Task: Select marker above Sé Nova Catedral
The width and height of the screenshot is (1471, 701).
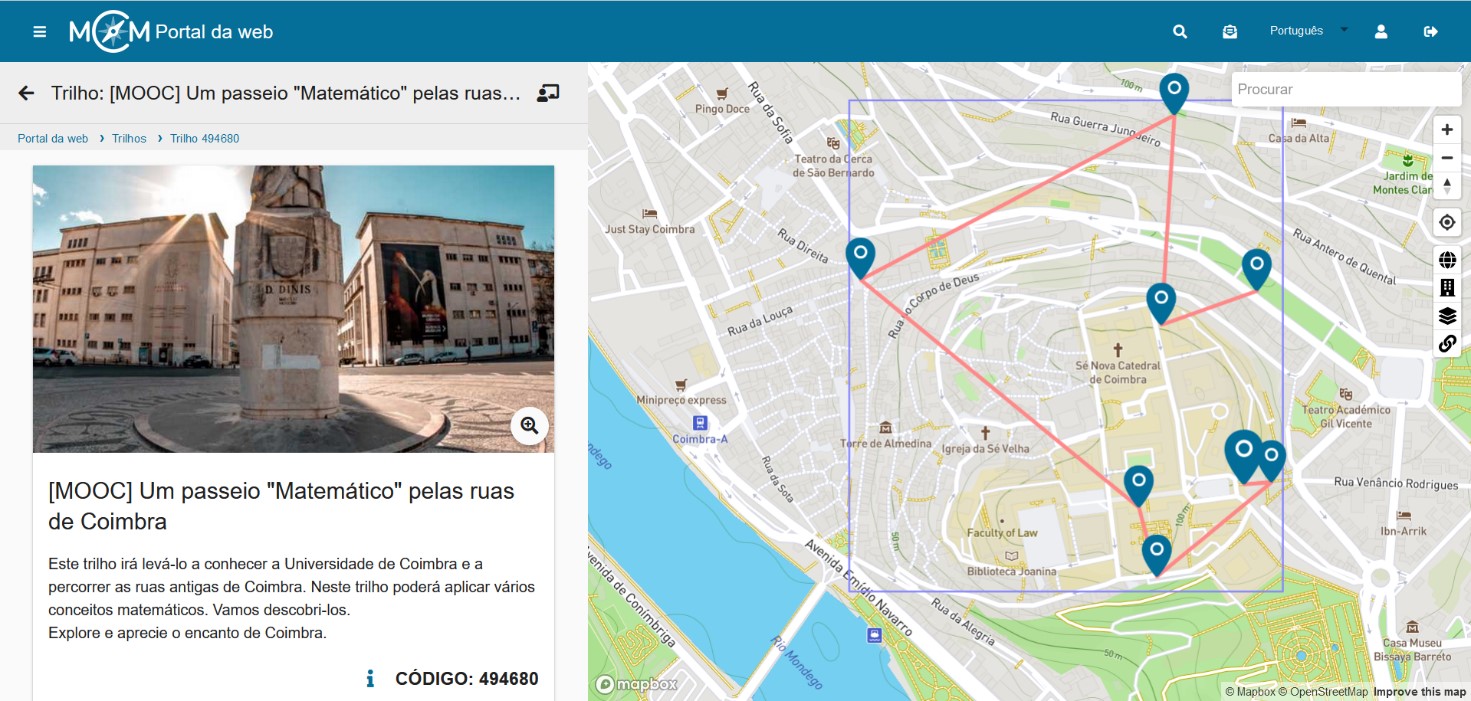Action: [x=1161, y=302]
